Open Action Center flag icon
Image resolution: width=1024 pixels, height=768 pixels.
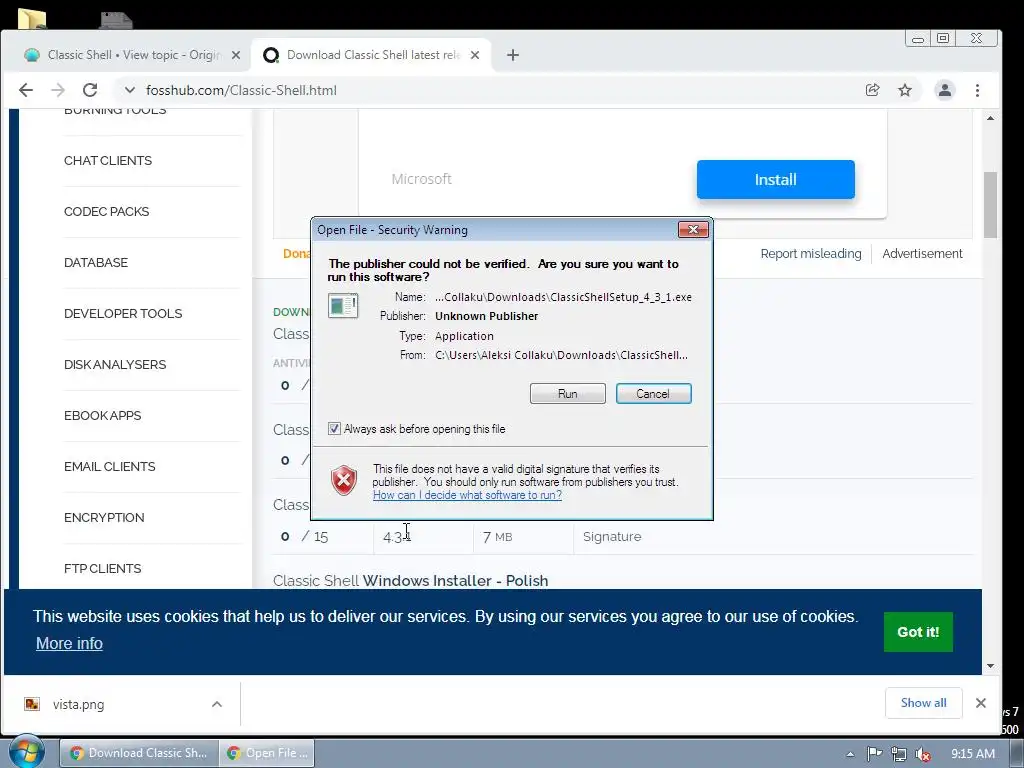pos(874,754)
